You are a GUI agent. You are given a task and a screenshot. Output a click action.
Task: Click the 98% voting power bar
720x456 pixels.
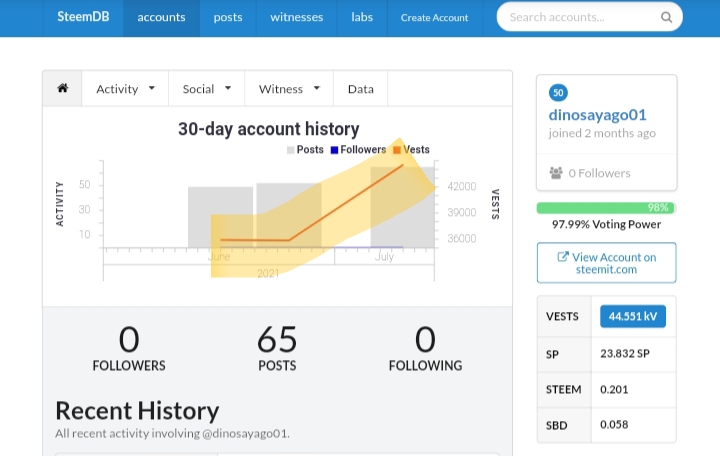[x=606, y=208]
